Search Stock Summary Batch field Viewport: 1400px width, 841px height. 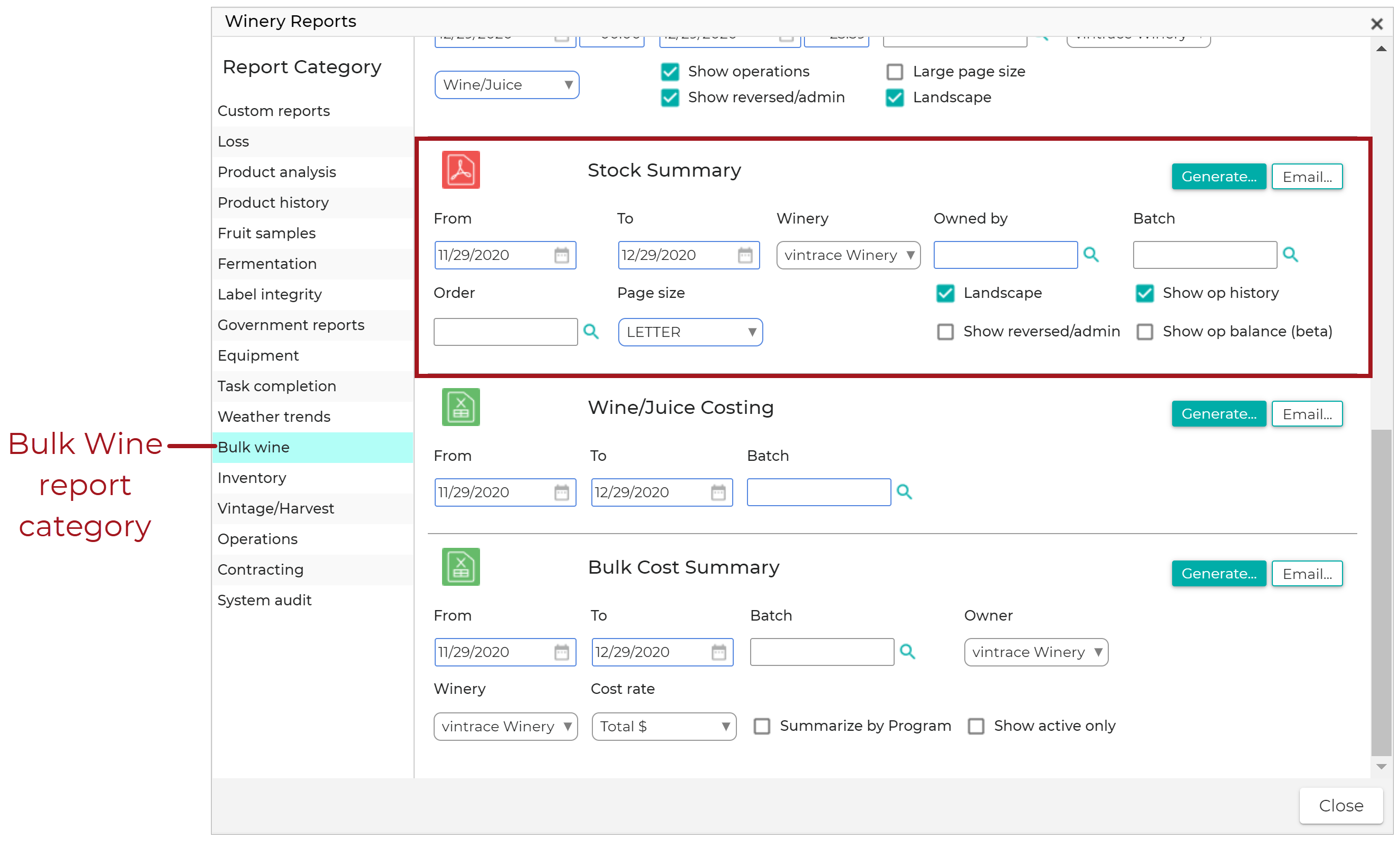click(1290, 255)
